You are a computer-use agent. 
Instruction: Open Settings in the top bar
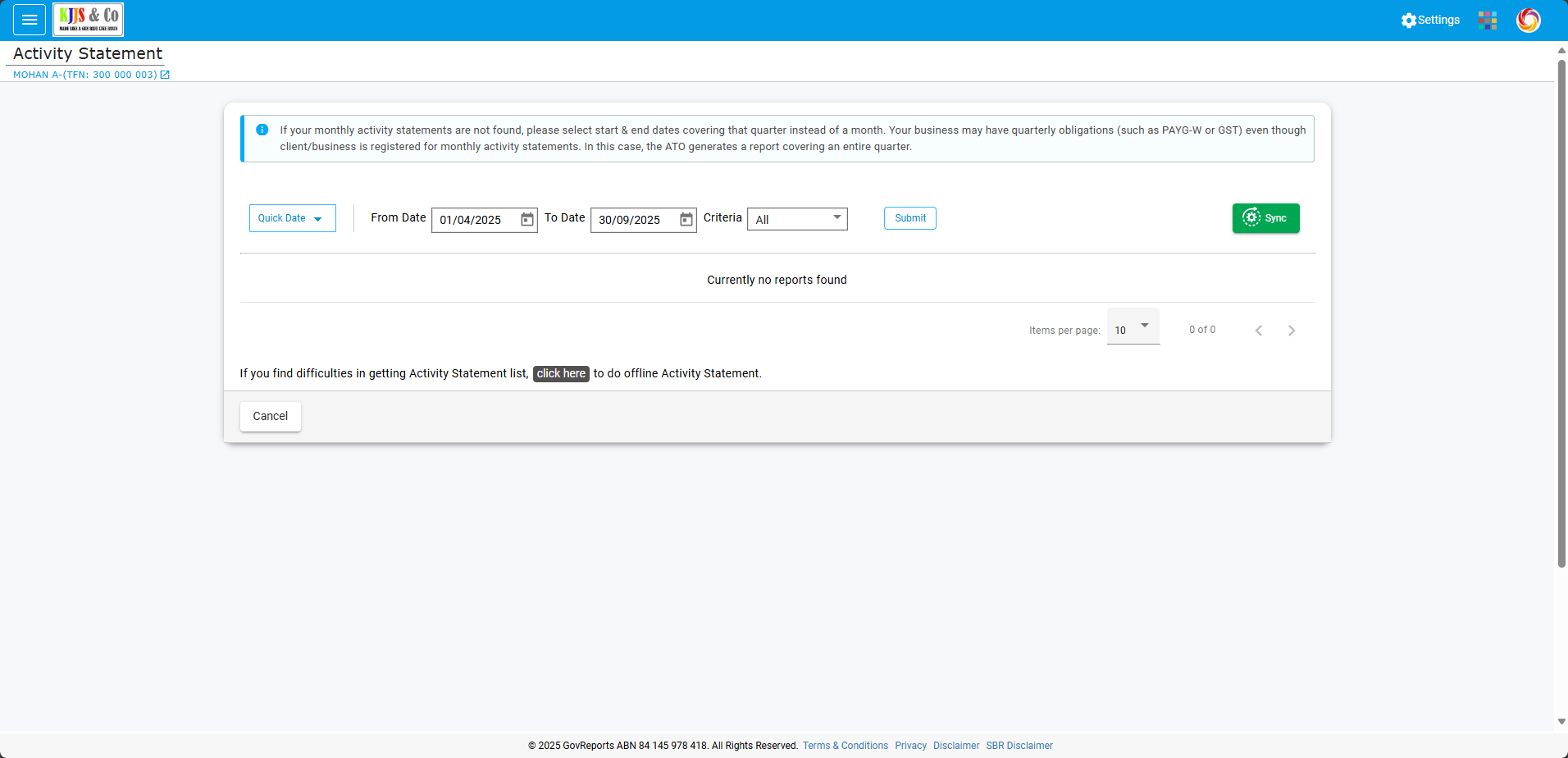click(x=1430, y=20)
